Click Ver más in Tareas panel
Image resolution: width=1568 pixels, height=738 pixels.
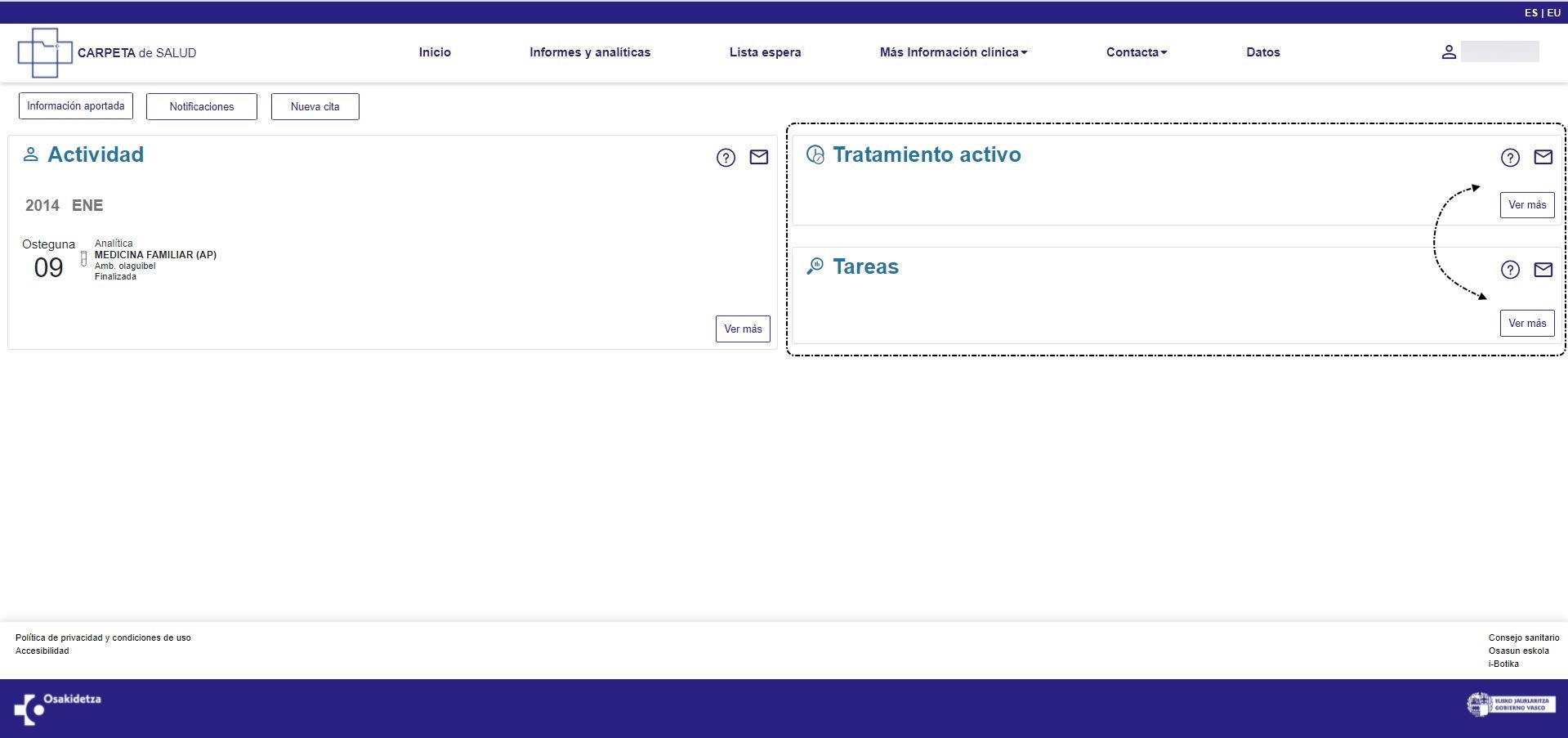pos(1527,323)
